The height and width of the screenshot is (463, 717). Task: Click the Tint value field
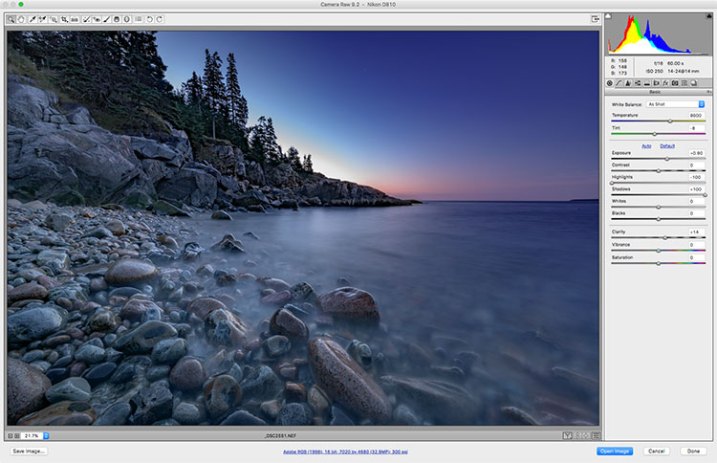[696, 128]
